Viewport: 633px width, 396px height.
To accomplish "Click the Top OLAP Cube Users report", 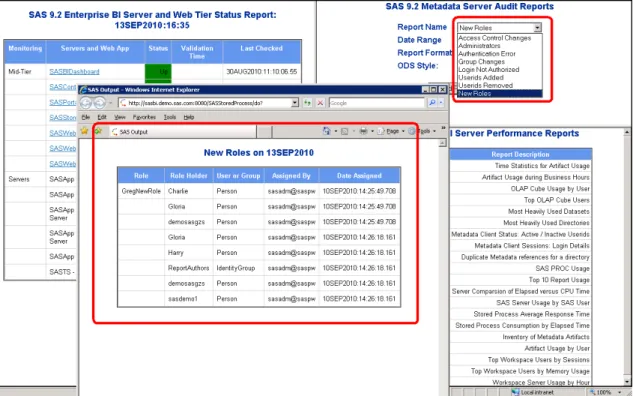I will pos(557,200).
